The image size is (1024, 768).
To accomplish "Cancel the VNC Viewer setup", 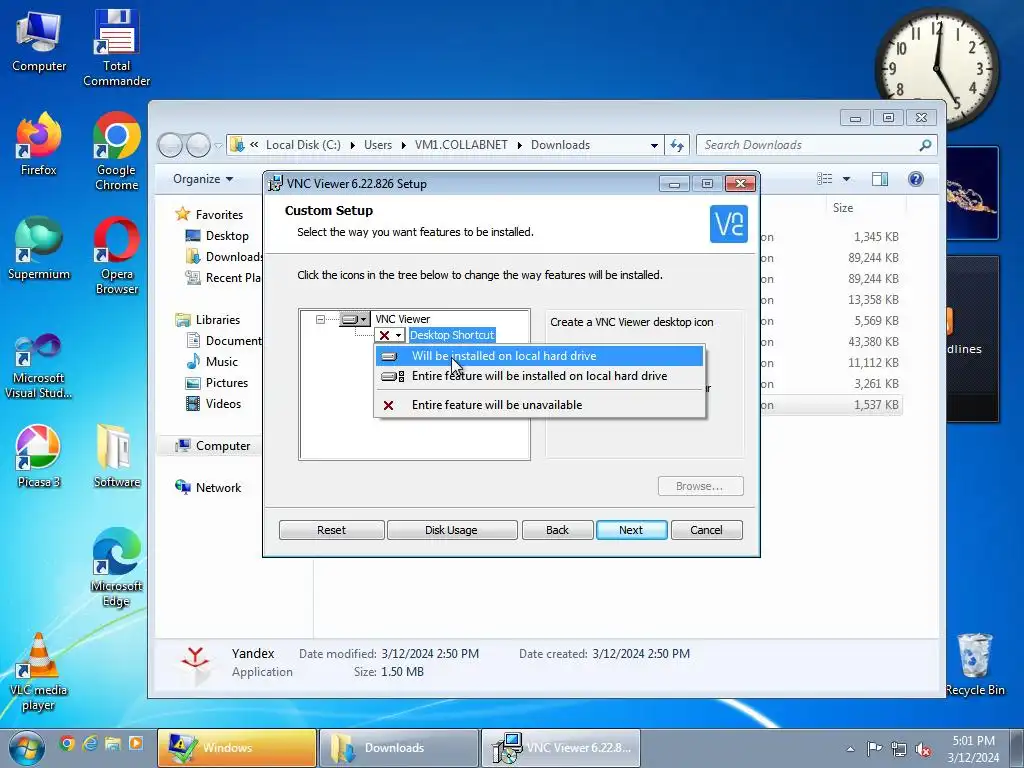I will pyautogui.click(x=707, y=530).
